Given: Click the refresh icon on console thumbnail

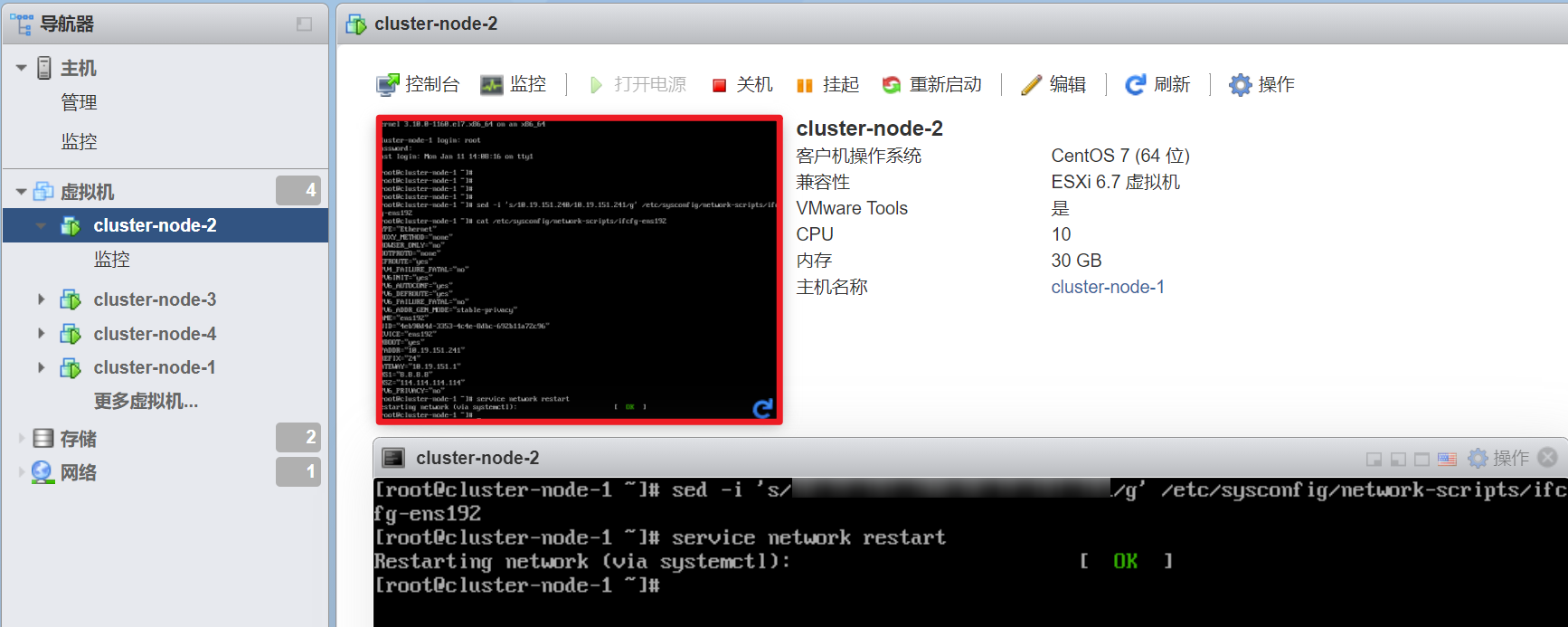Looking at the screenshot, I should click(x=763, y=409).
